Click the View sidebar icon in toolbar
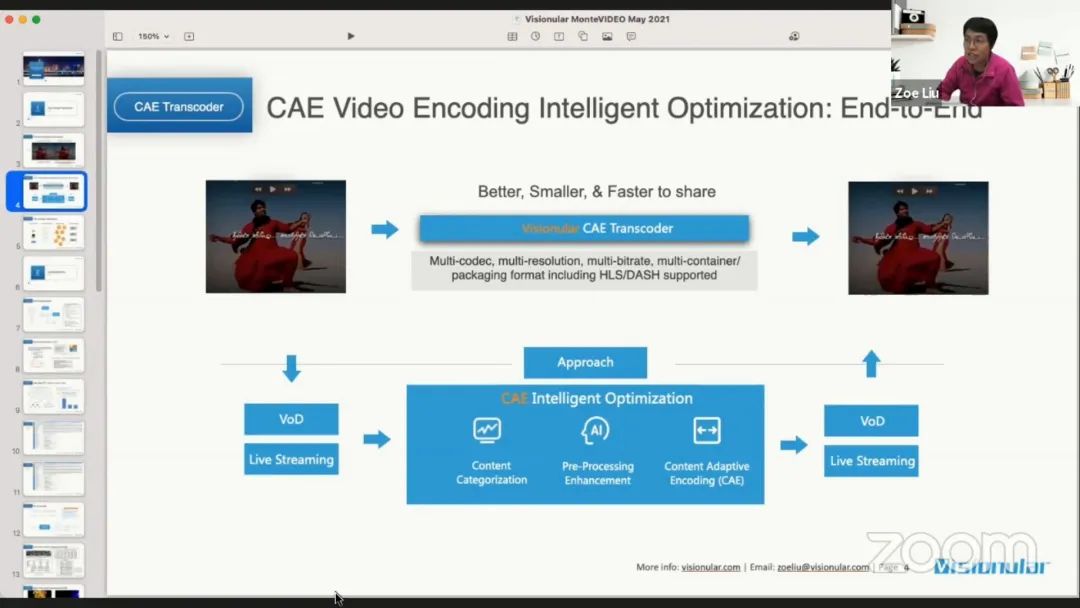The height and width of the screenshot is (608, 1080). [117, 36]
